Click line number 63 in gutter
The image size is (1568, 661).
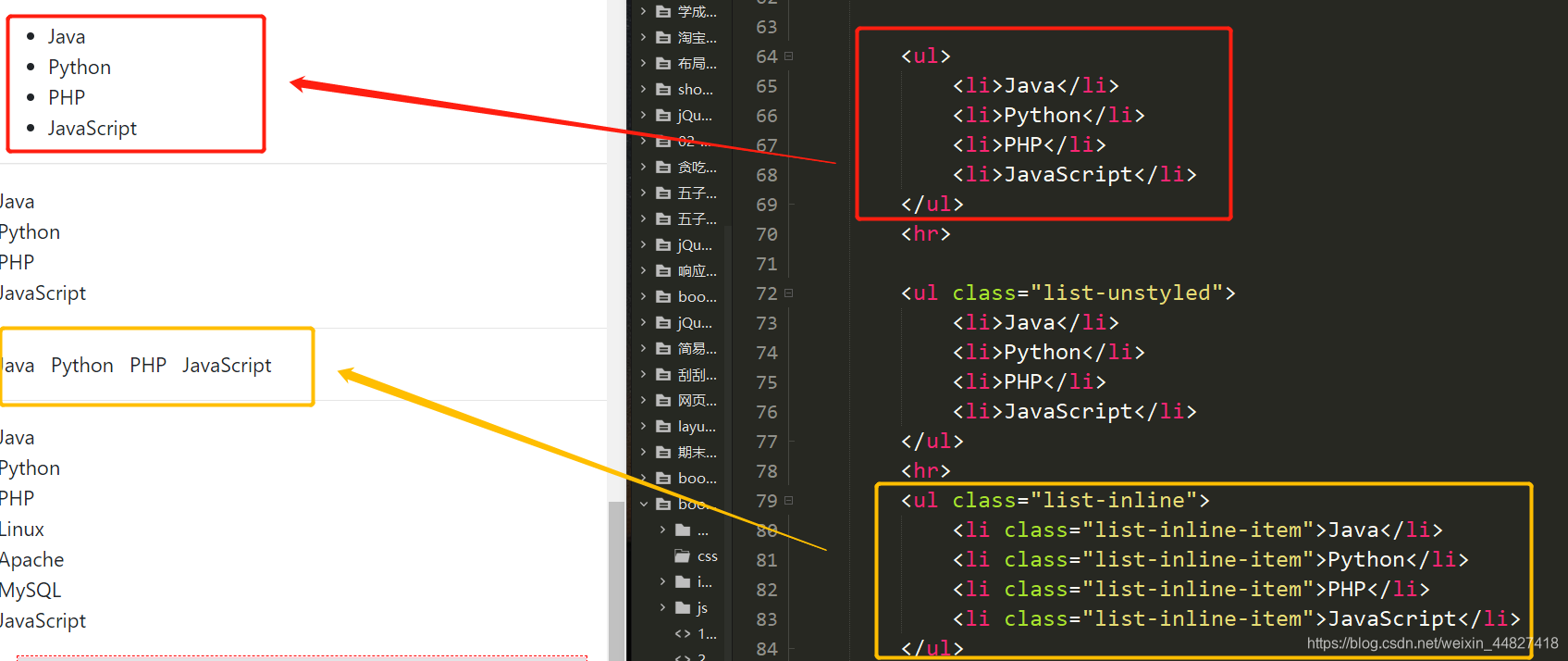767,27
